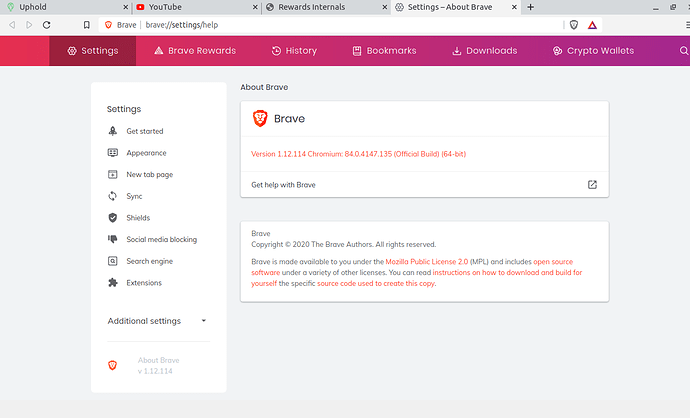Minimize the browser window
The height and width of the screenshot is (418, 690).
[x=656, y=7]
